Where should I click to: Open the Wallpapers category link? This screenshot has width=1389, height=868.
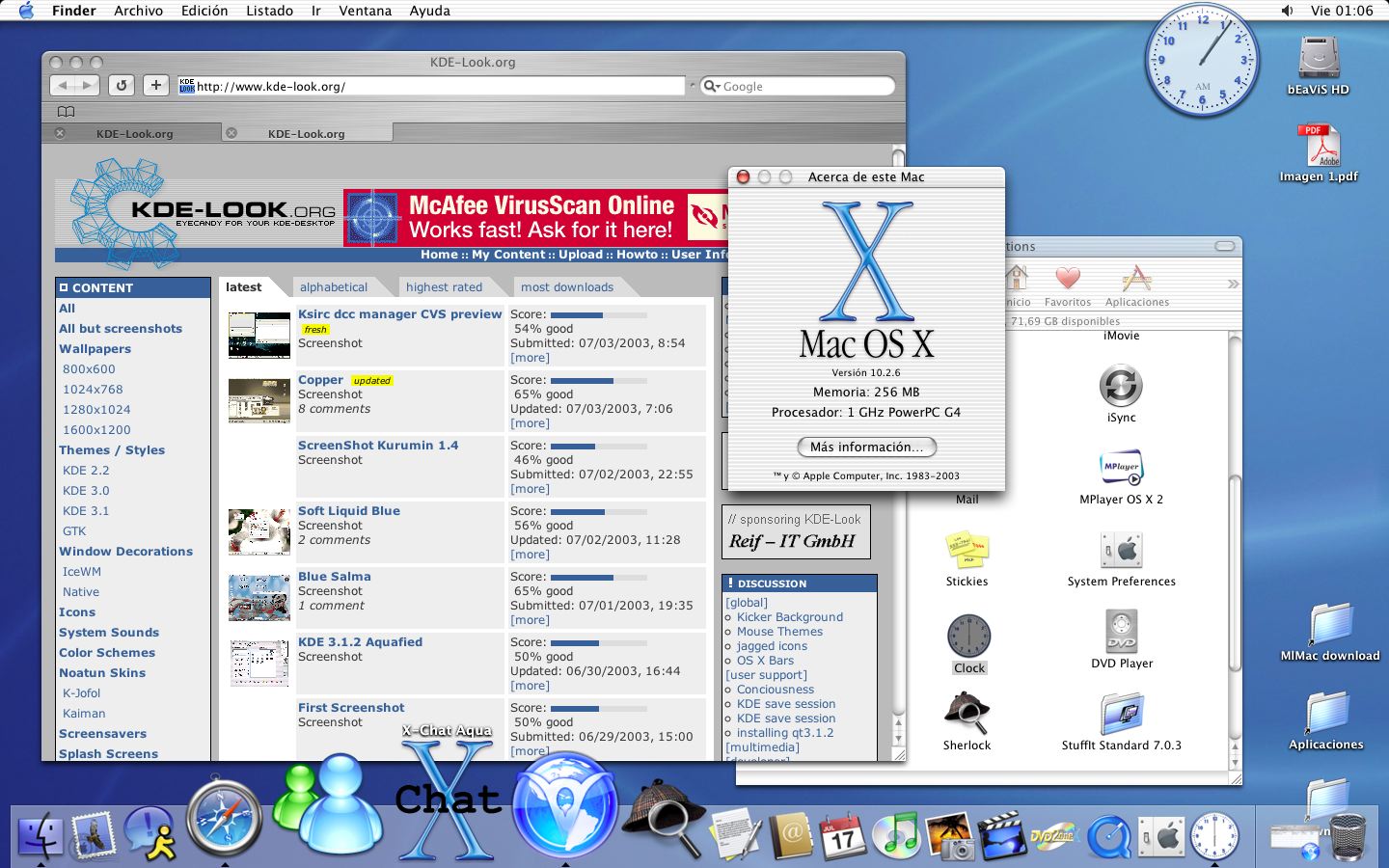[x=95, y=349]
